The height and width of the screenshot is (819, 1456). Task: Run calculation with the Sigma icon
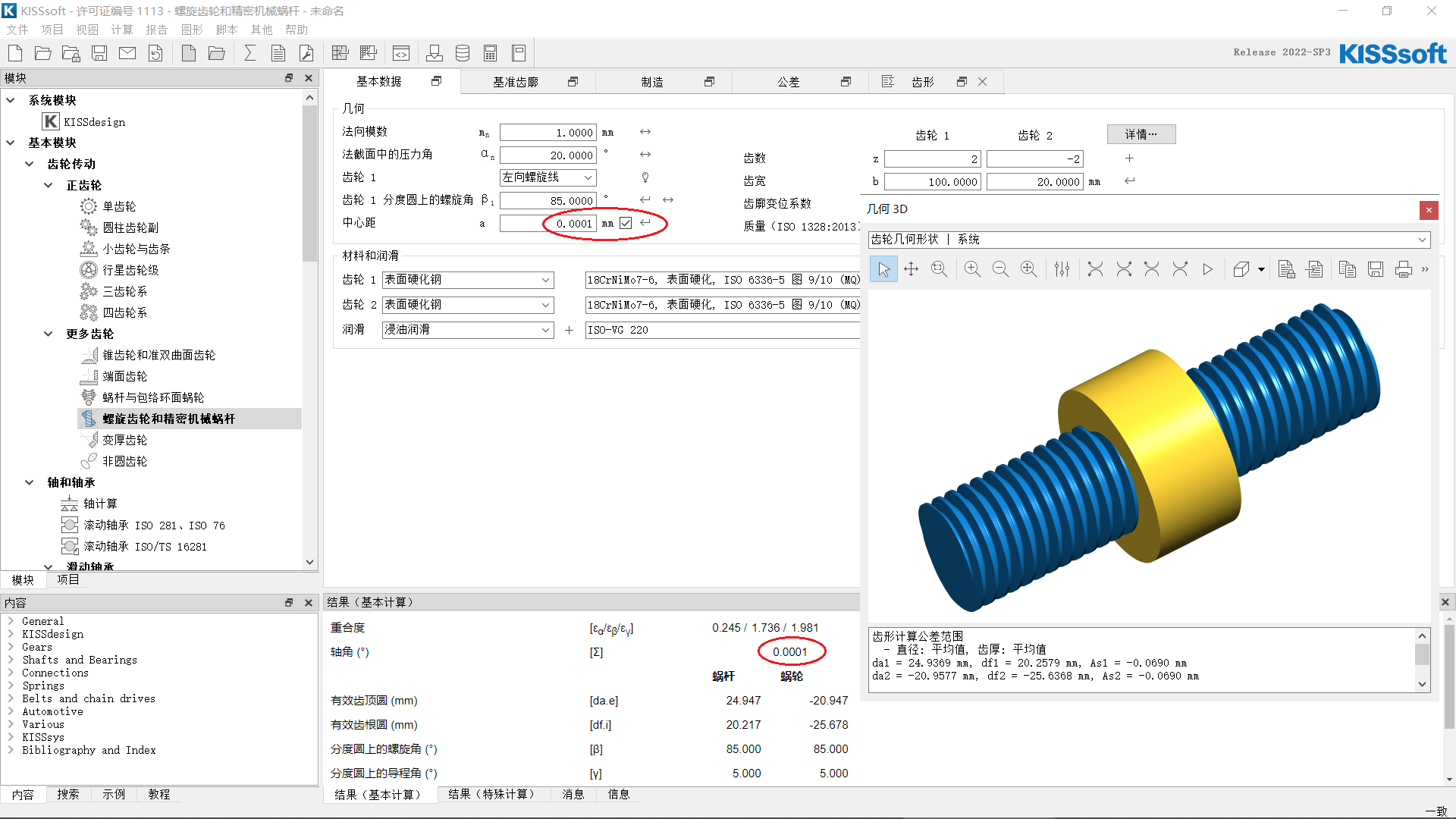(250, 53)
